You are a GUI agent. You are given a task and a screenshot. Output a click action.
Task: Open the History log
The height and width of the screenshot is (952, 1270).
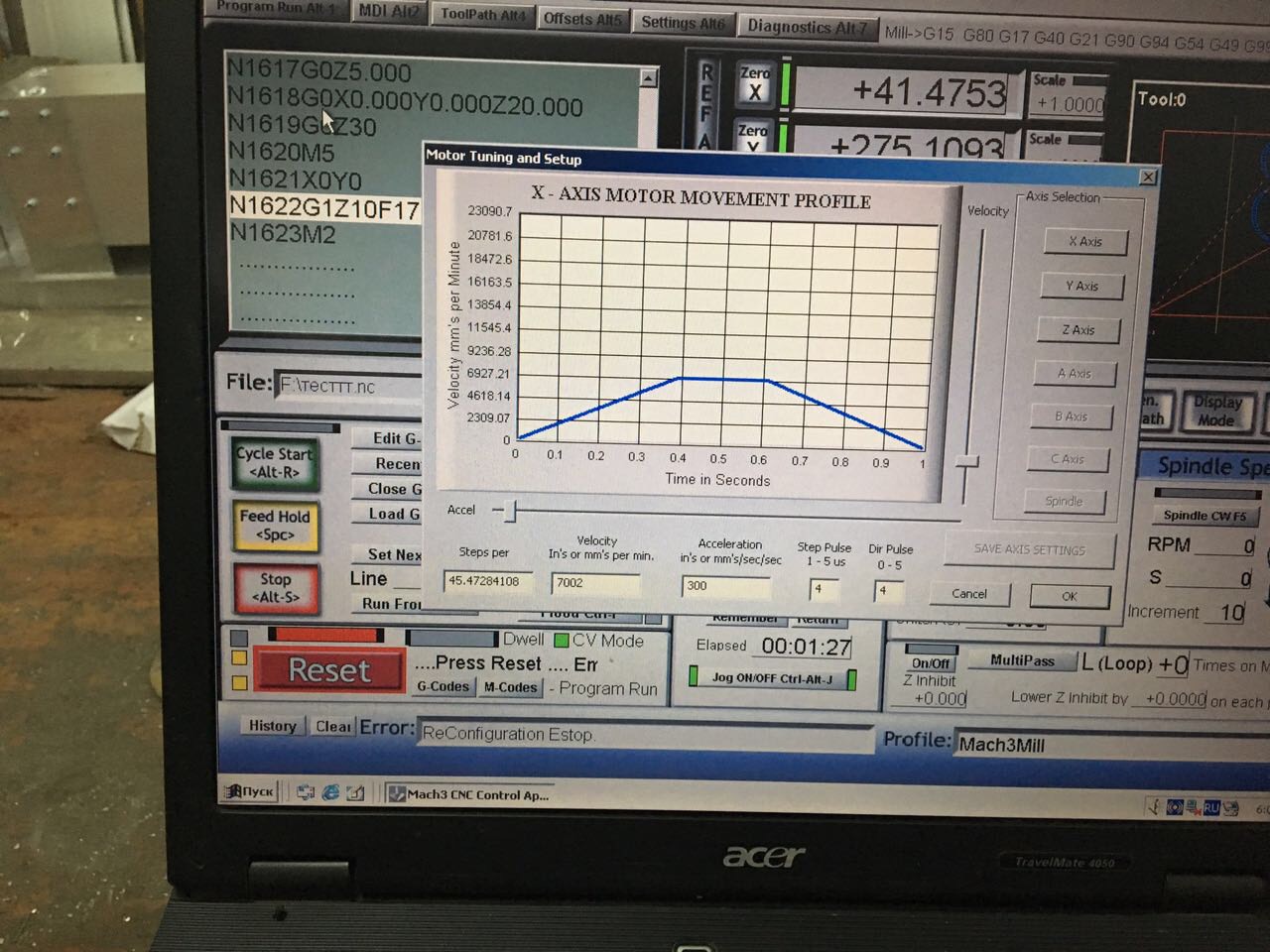272,726
